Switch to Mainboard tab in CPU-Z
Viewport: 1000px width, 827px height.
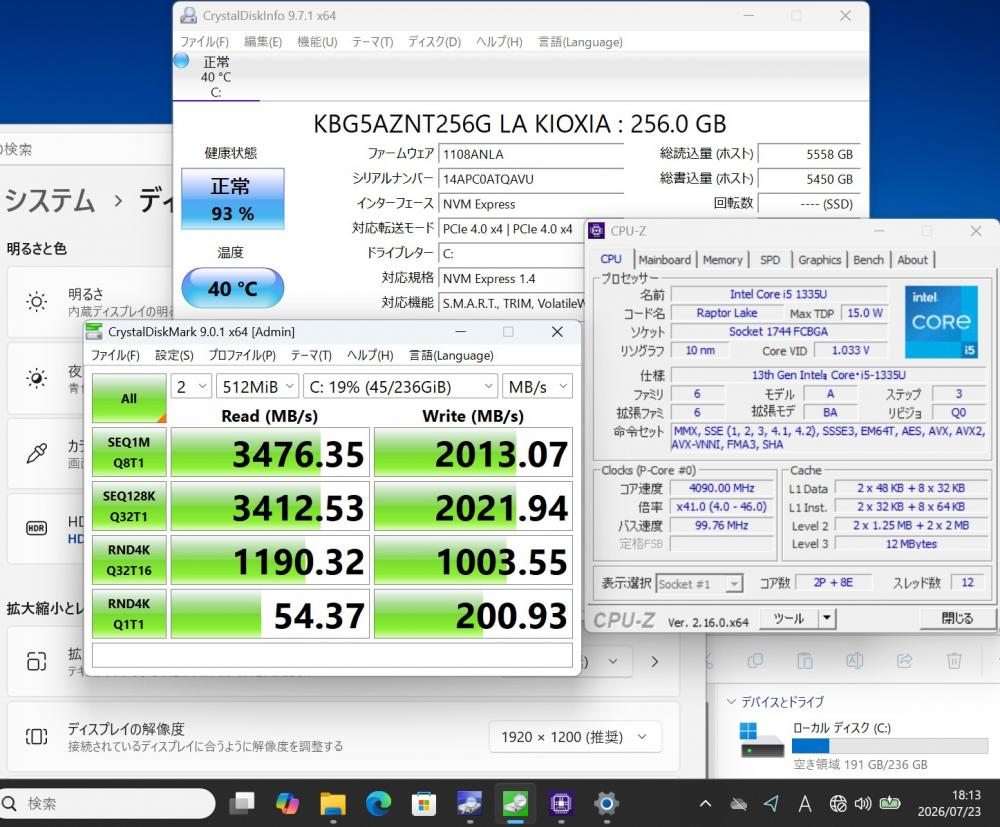coord(665,260)
